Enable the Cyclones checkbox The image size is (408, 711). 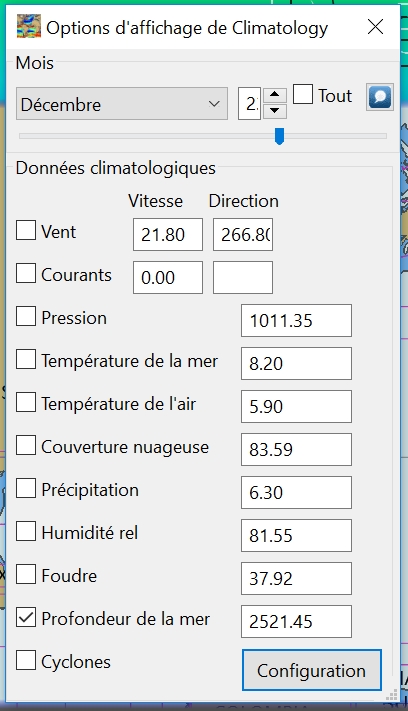26,660
